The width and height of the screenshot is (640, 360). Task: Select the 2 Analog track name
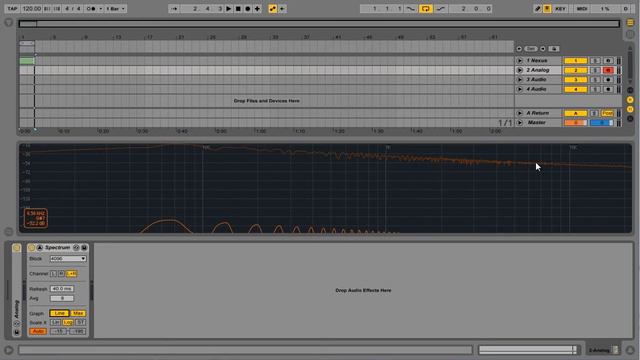tap(538, 70)
